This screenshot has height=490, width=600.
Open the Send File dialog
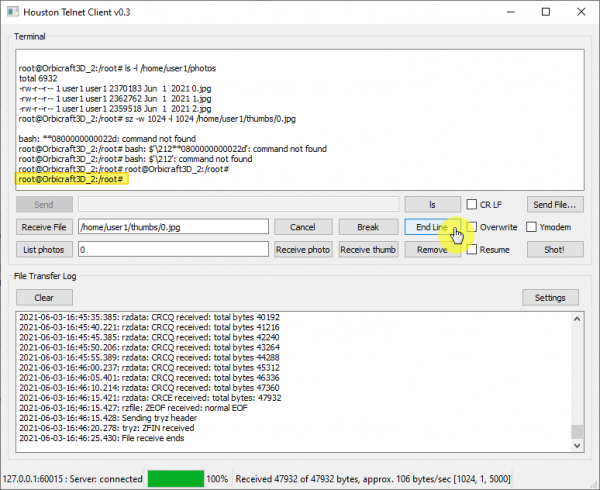(x=556, y=204)
